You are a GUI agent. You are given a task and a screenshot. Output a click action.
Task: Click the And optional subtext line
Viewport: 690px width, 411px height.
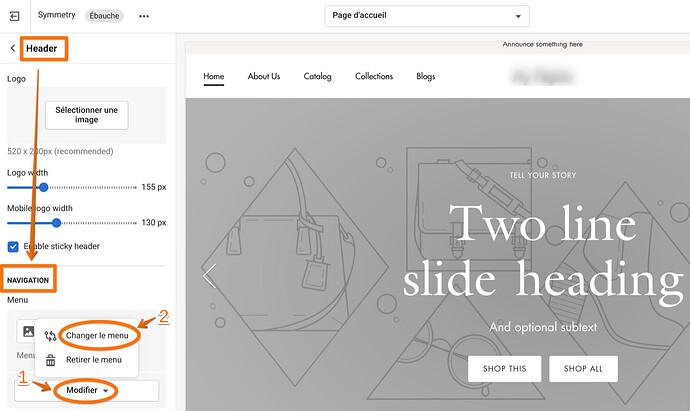pyautogui.click(x=543, y=327)
